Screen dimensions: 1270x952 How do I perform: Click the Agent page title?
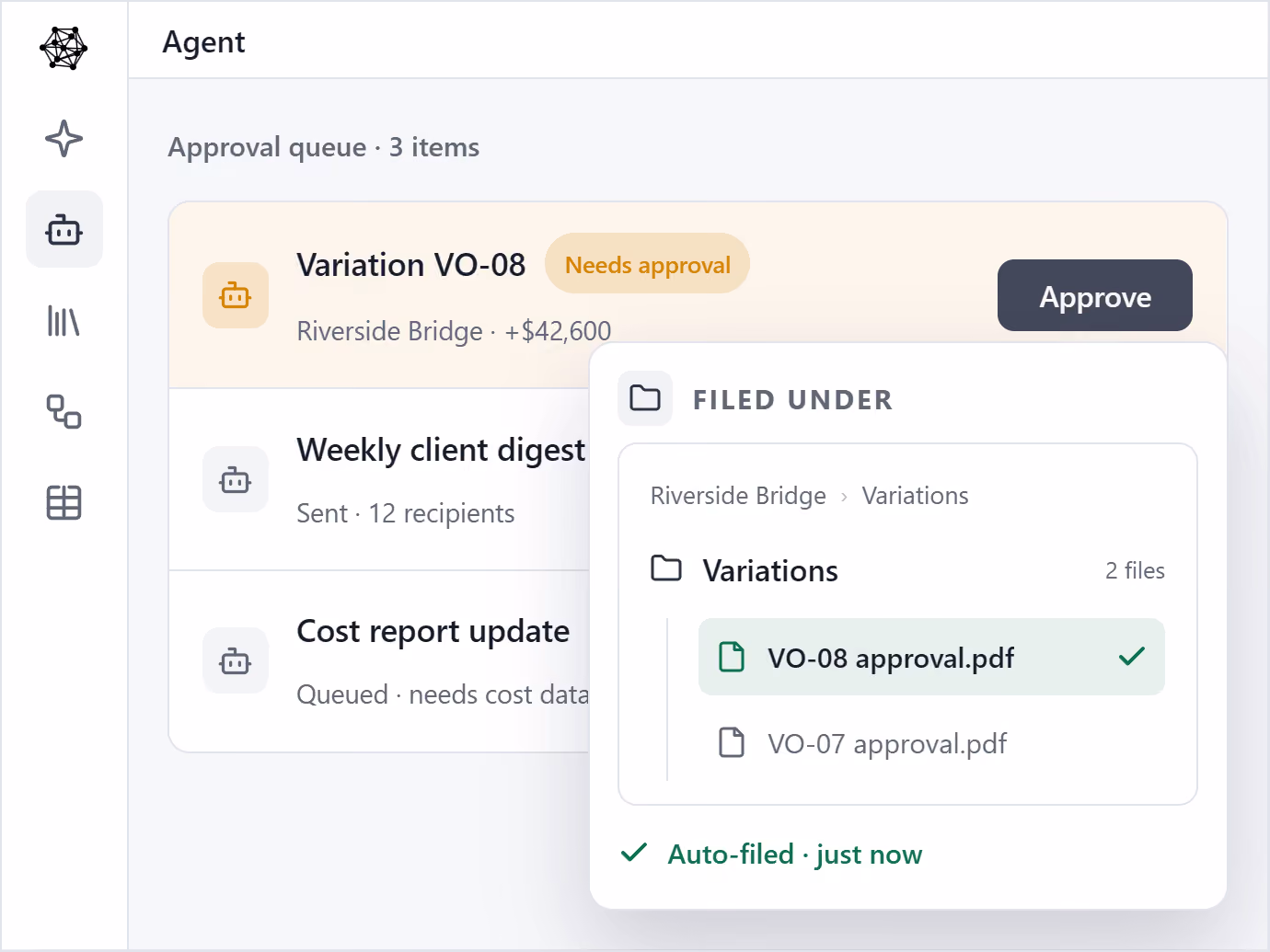203,42
